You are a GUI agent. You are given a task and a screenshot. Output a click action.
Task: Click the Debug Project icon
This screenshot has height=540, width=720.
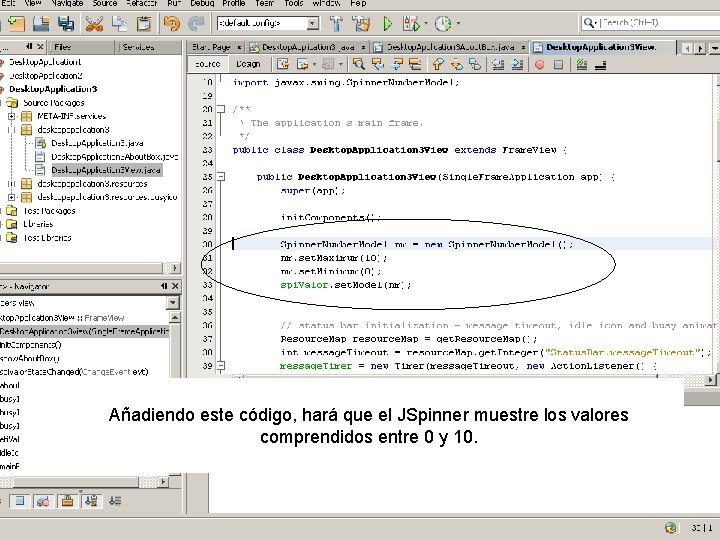(x=412, y=22)
